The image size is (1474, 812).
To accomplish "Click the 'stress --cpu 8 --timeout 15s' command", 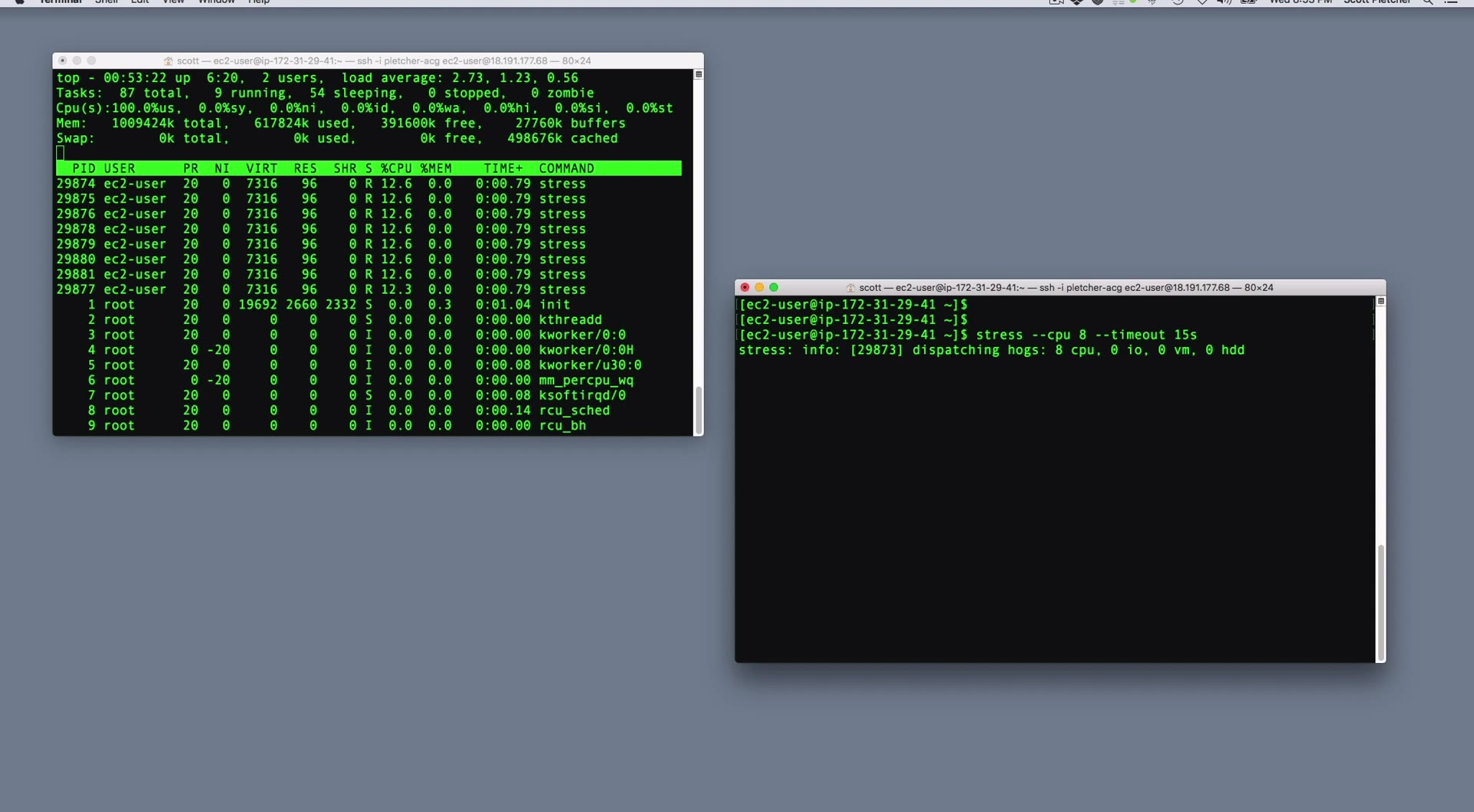I will pos(1086,335).
